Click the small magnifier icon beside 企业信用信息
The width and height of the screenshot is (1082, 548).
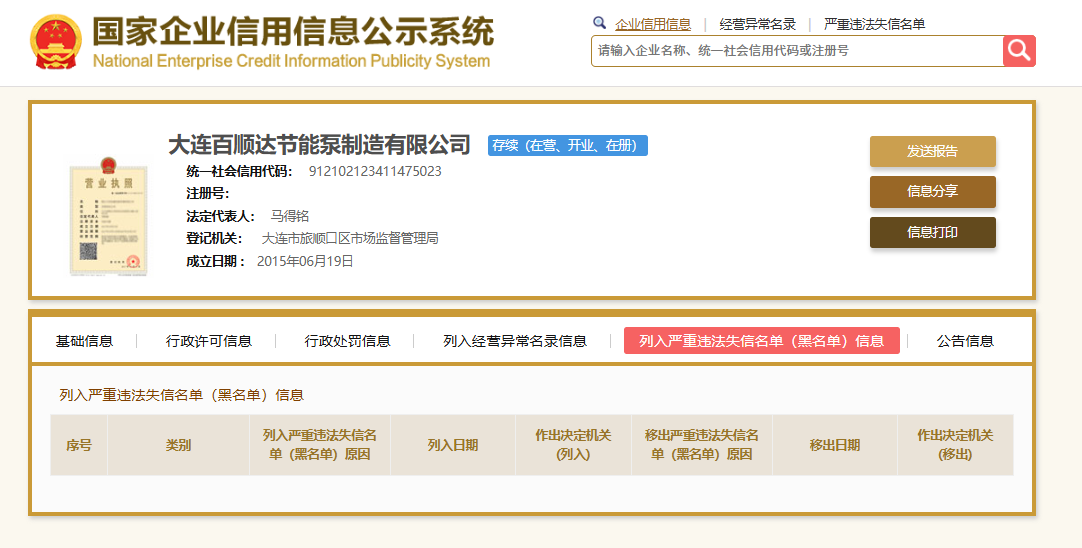[599, 23]
